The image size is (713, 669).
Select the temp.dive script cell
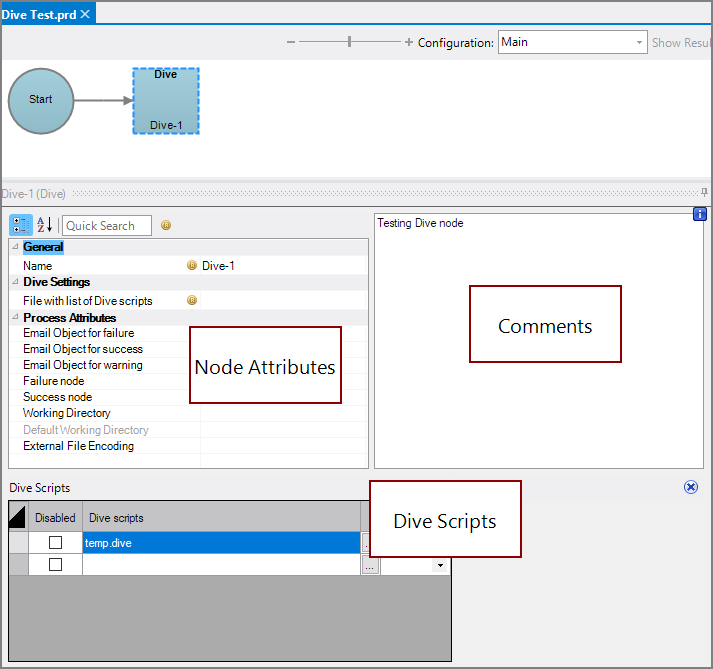pos(221,543)
